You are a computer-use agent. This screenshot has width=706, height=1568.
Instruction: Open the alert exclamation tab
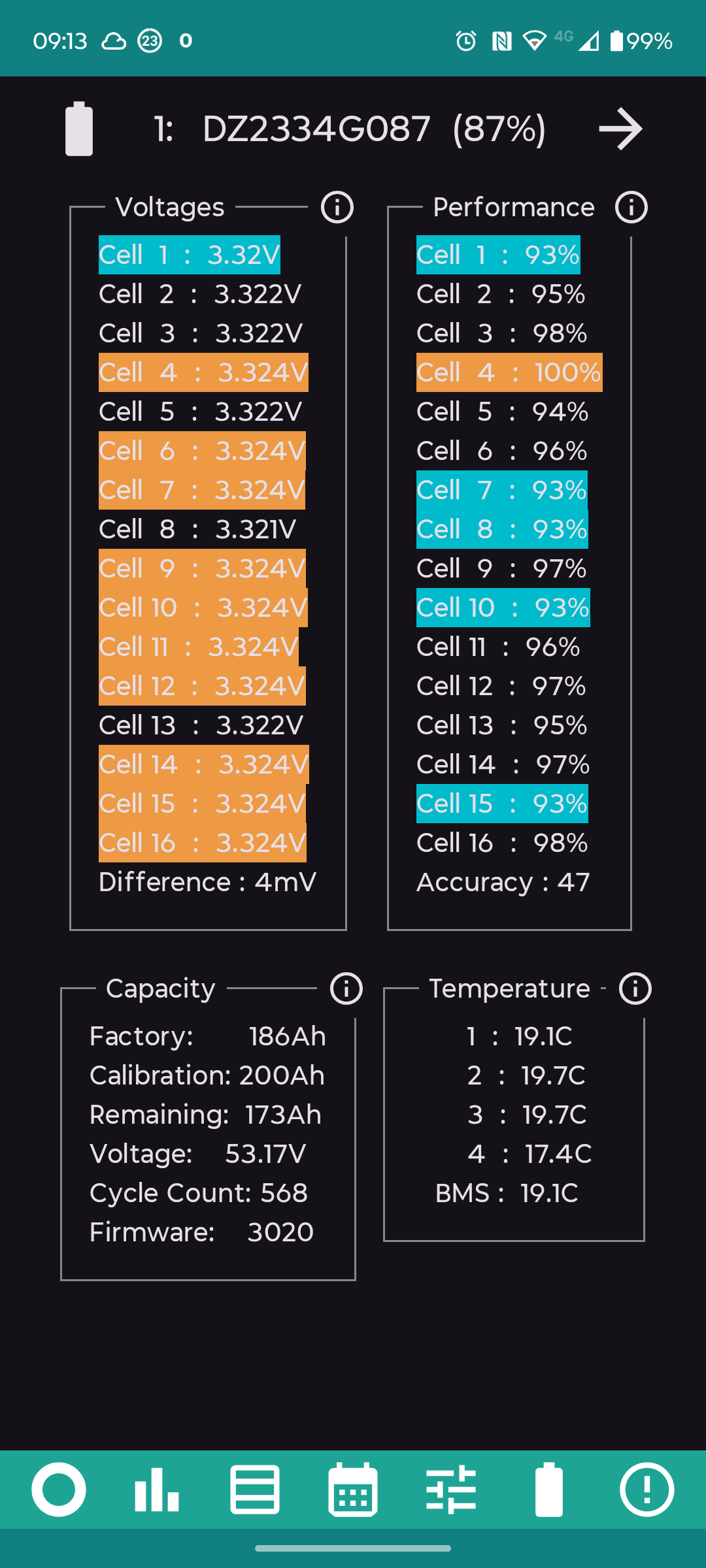tap(647, 1490)
